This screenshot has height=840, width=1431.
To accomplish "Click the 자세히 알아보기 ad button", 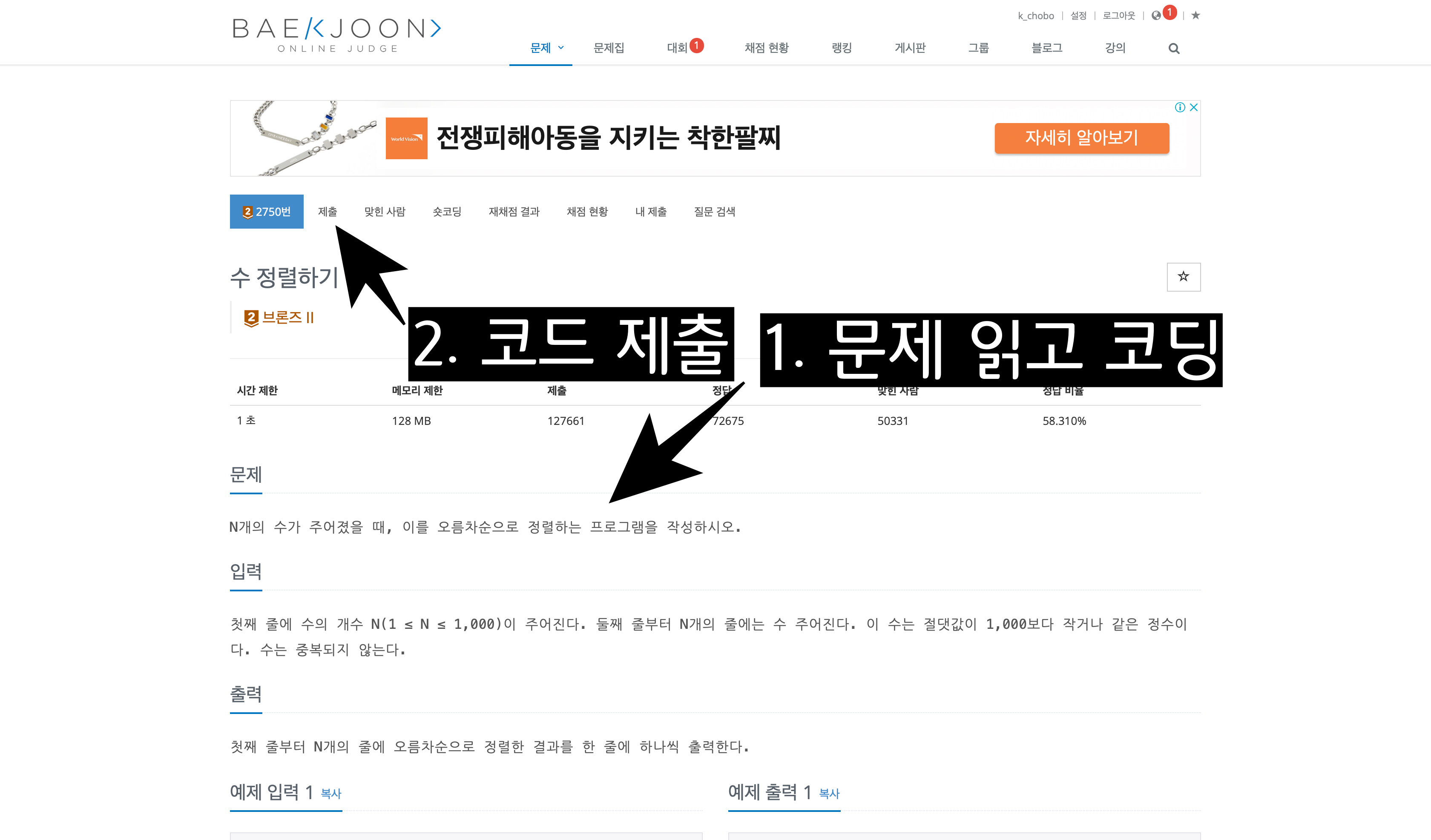I will coord(1082,138).
